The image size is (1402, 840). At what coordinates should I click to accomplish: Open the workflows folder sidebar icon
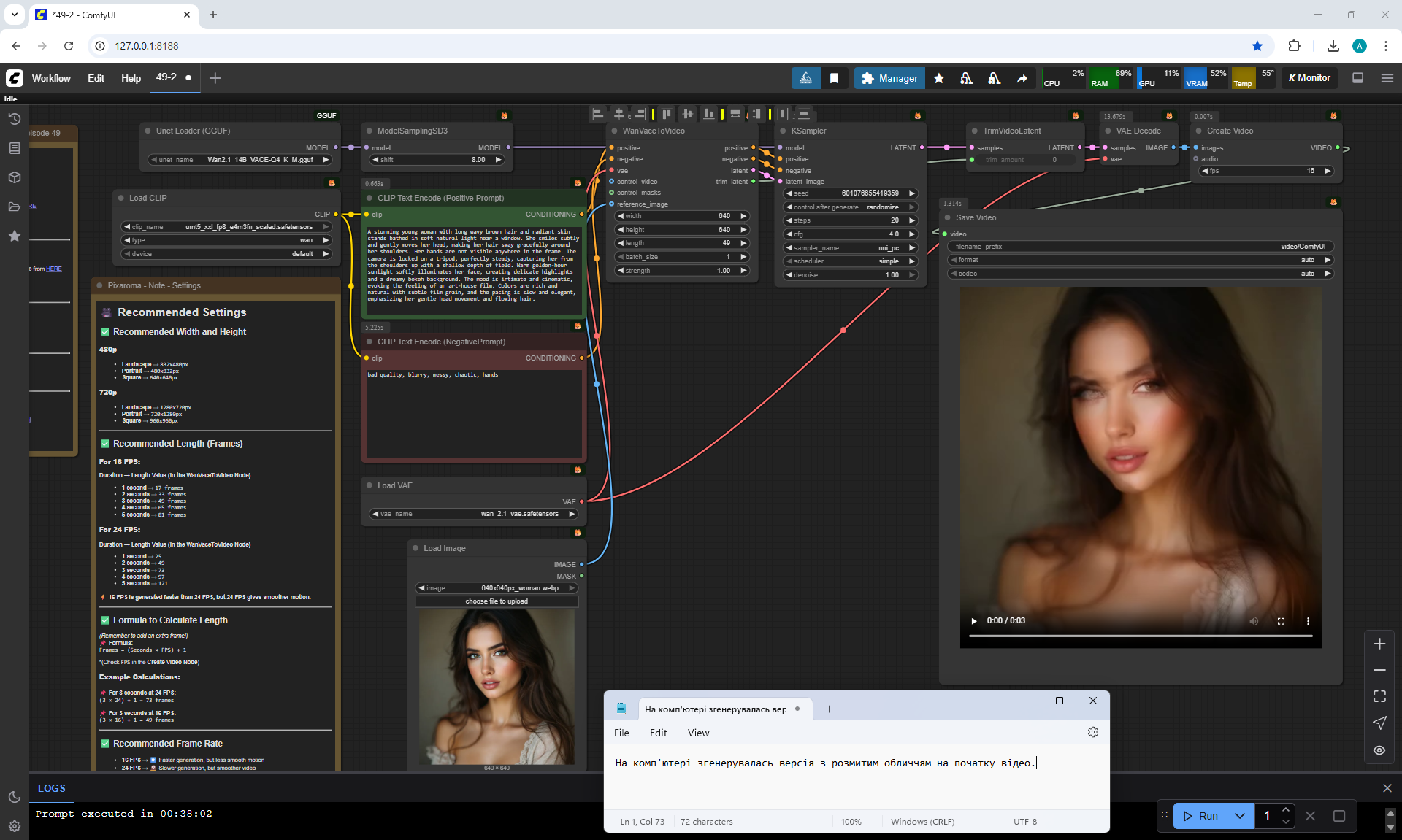tap(15, 207)
